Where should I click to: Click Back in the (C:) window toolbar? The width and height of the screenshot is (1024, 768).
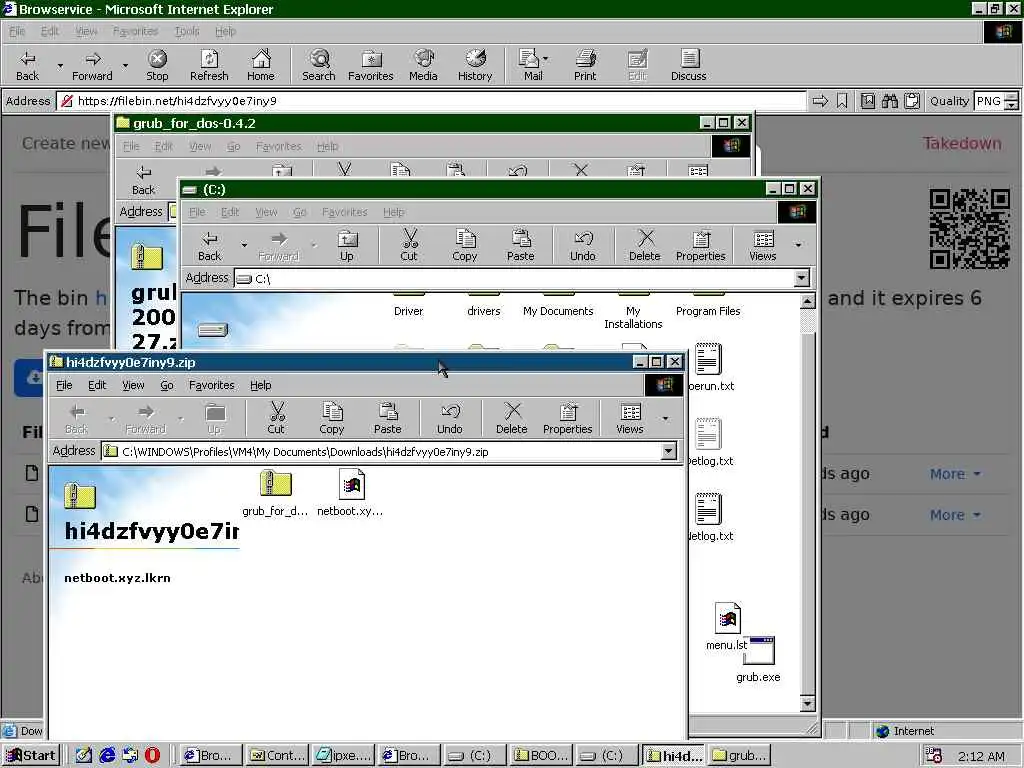(210, 246)
